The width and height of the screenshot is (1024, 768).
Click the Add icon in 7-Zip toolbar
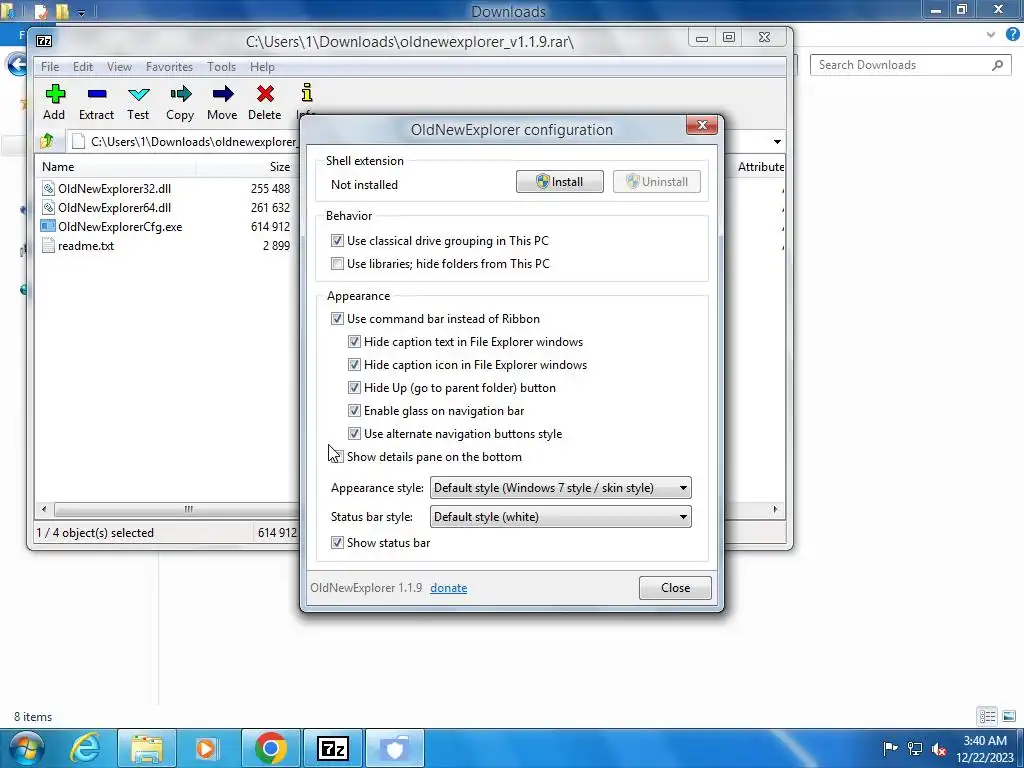point(55,94)
